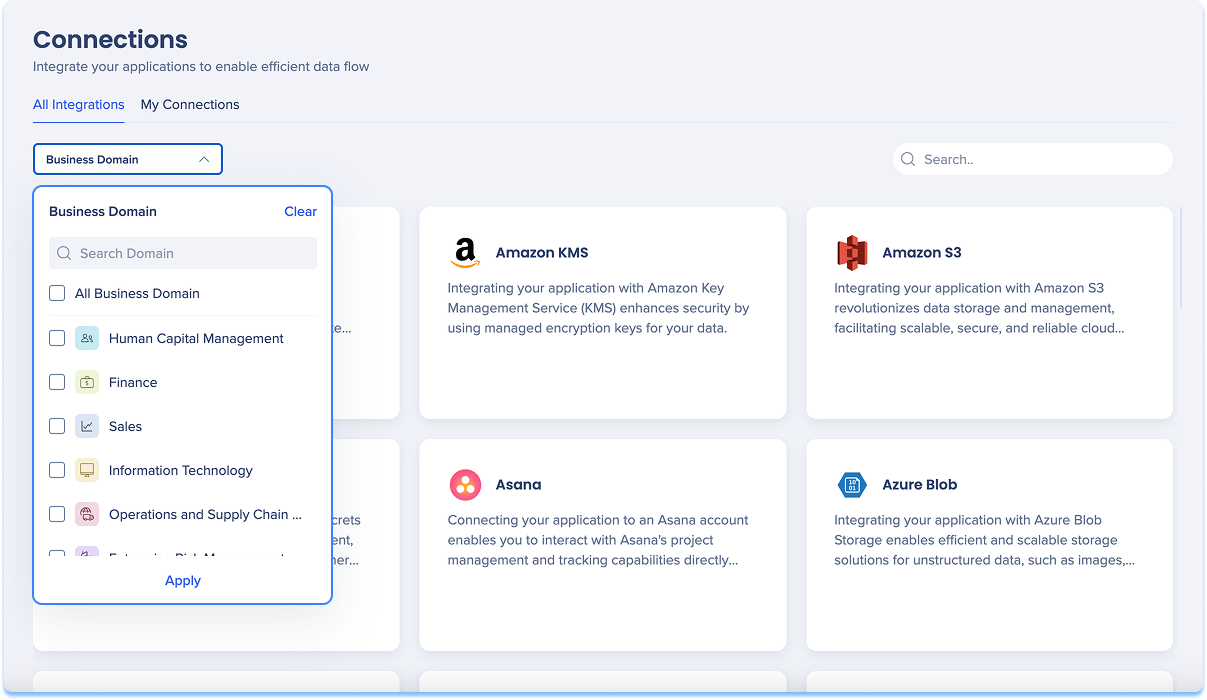Select the Sales checkbox
This screenshot has width=1207, height=700.
click(x=57, y=426)
